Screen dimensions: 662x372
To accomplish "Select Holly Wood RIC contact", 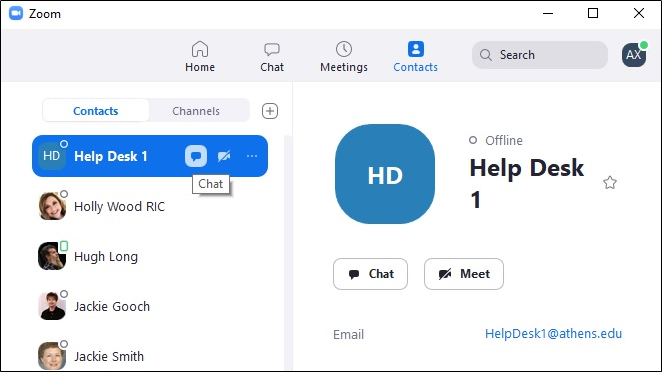I will [150, 206].
